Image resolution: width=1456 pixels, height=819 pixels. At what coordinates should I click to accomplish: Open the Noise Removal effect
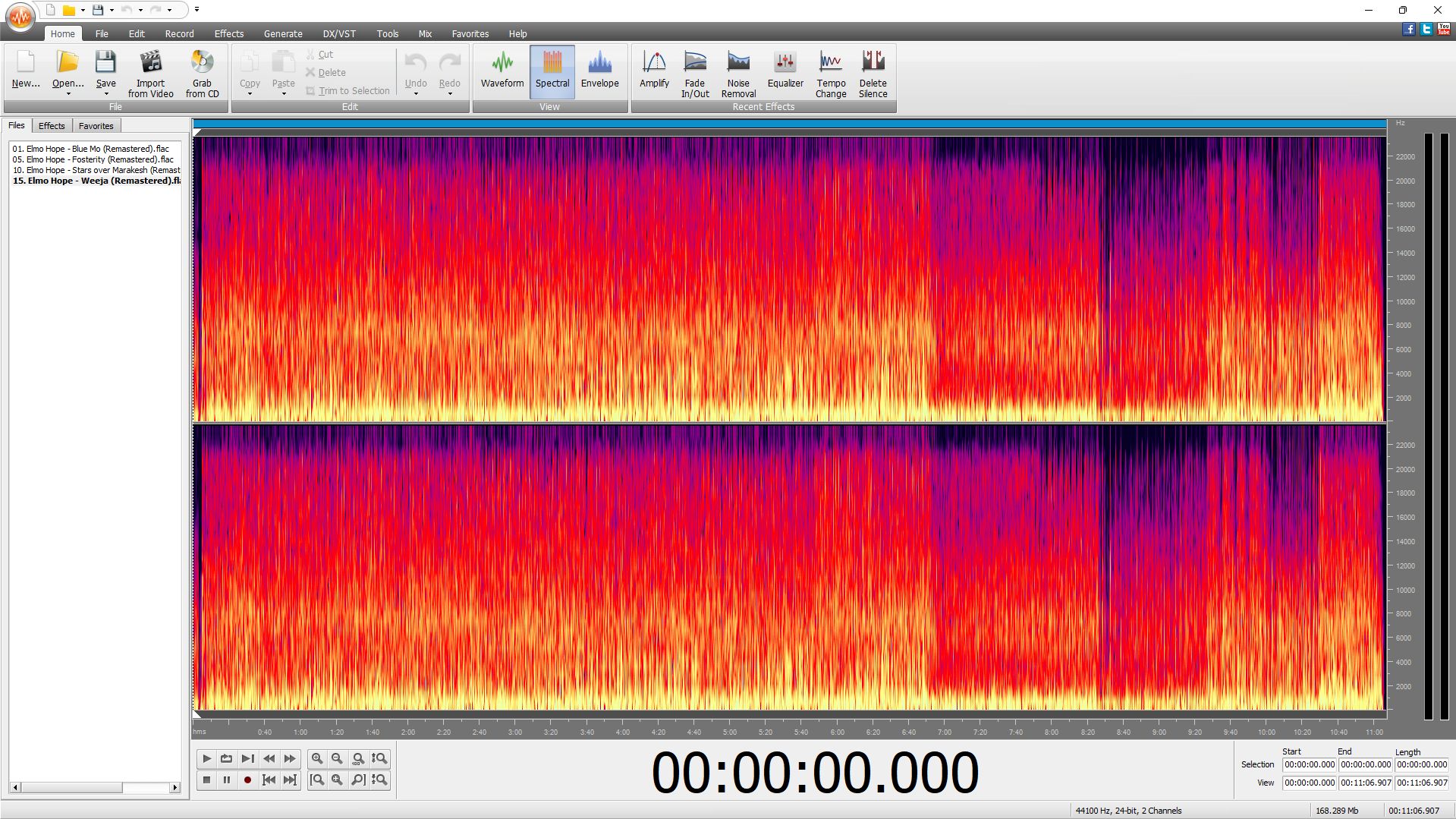tap(737, 73)
